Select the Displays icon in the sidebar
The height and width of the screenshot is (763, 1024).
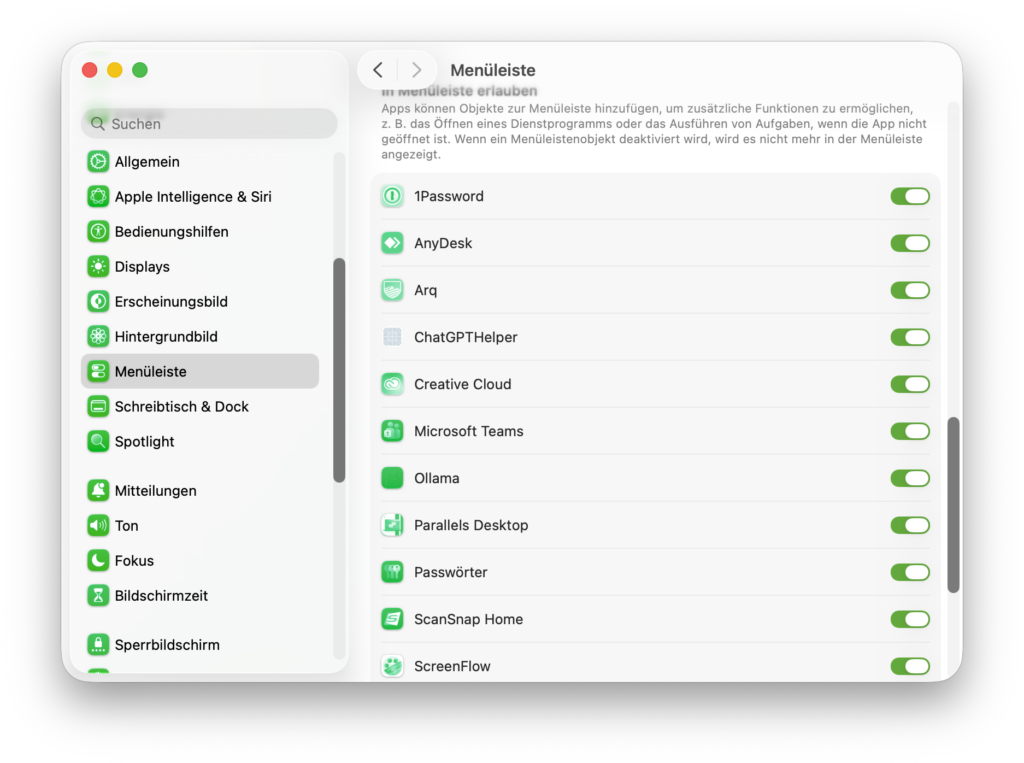pyautogui.click(x=98, y=266)
